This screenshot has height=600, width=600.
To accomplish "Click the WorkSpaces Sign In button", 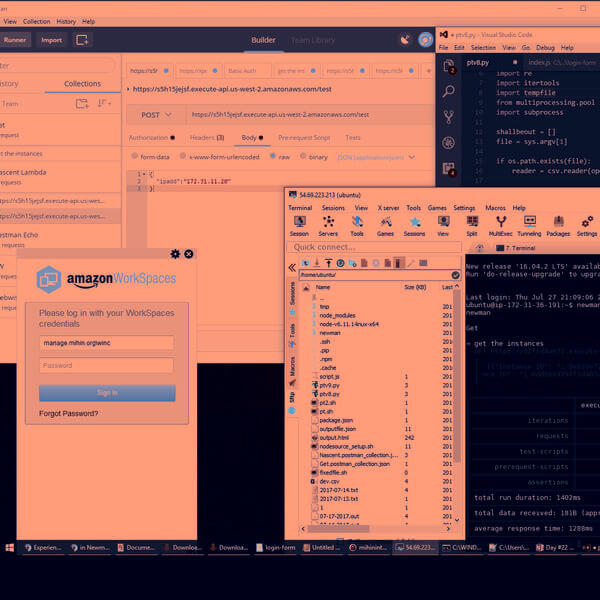I will click(107, 392).
